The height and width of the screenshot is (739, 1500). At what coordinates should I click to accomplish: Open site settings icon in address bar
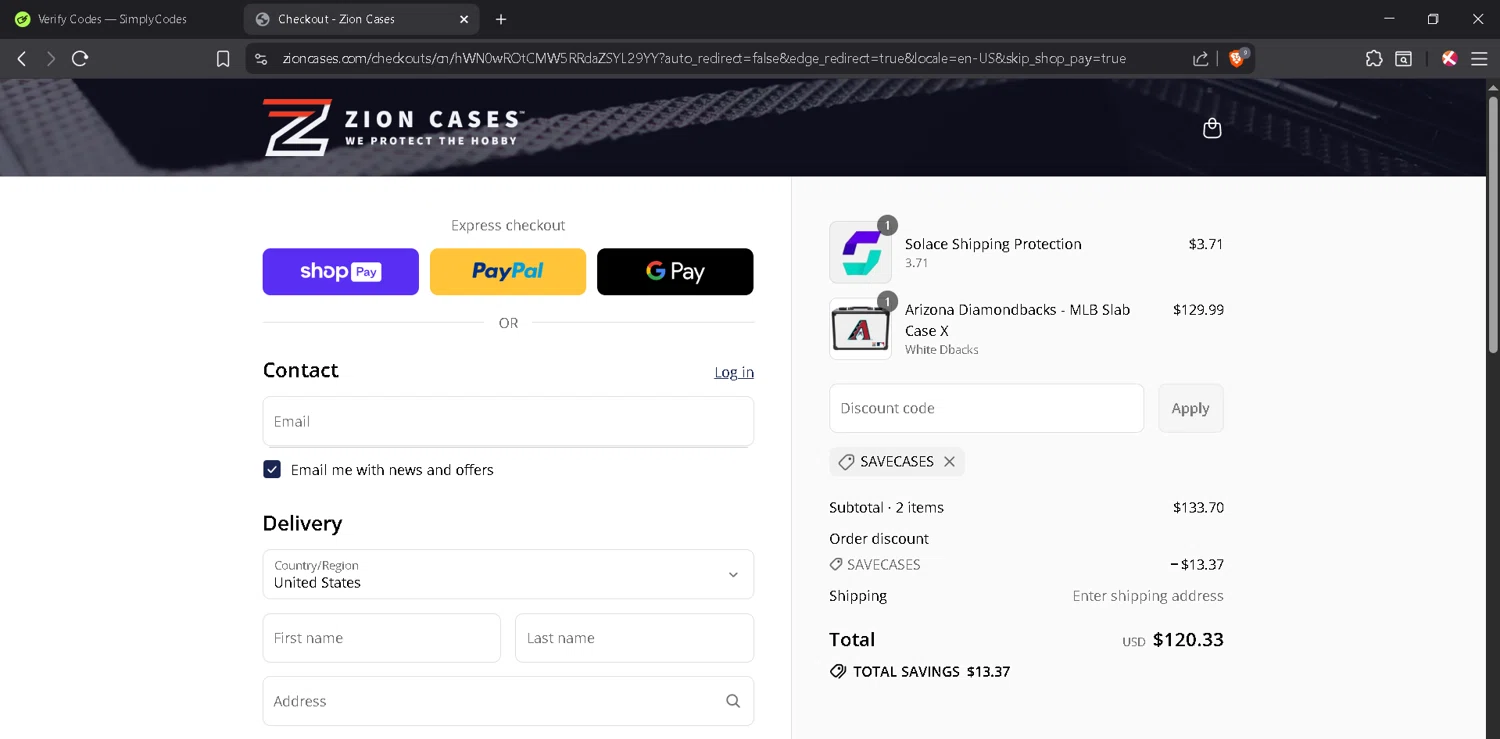pyautogui.click(x=261, y=59)
